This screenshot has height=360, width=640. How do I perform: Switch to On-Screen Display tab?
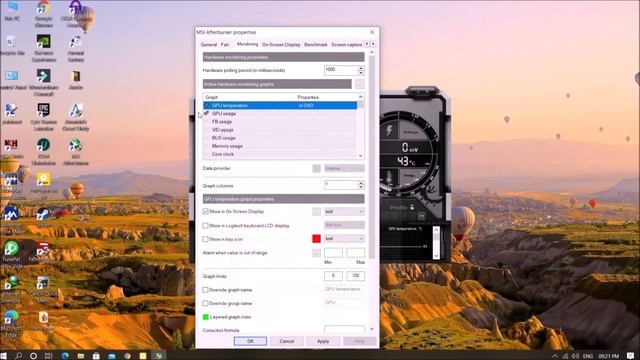[281, 44]
